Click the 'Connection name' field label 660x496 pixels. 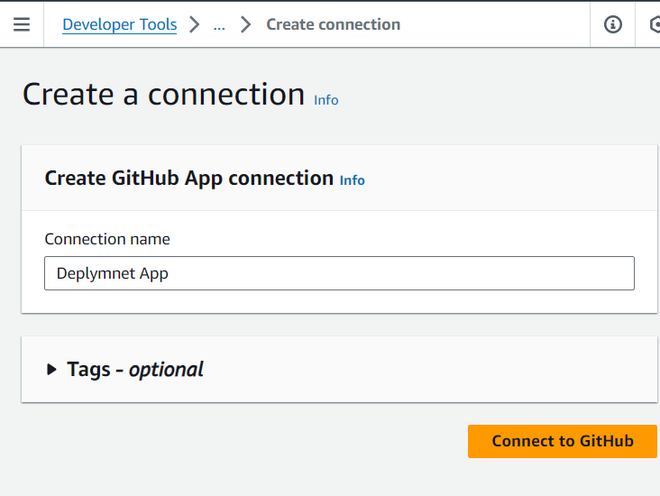click(107, 239)
